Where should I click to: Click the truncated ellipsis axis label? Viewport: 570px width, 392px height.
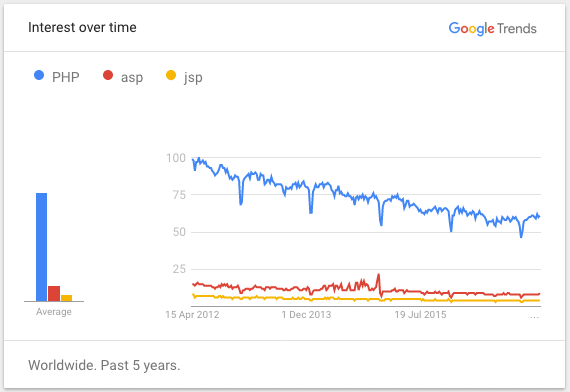click(534, 317)
